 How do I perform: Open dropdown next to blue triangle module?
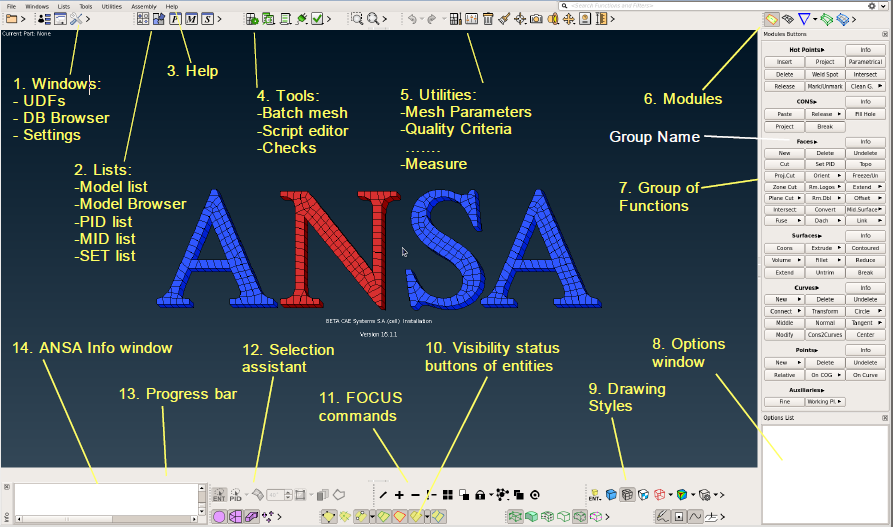click(x=815, y=19)
